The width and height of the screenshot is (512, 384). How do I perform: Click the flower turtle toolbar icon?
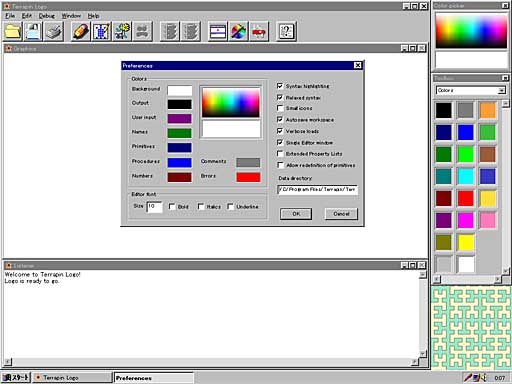pos(122,31)
